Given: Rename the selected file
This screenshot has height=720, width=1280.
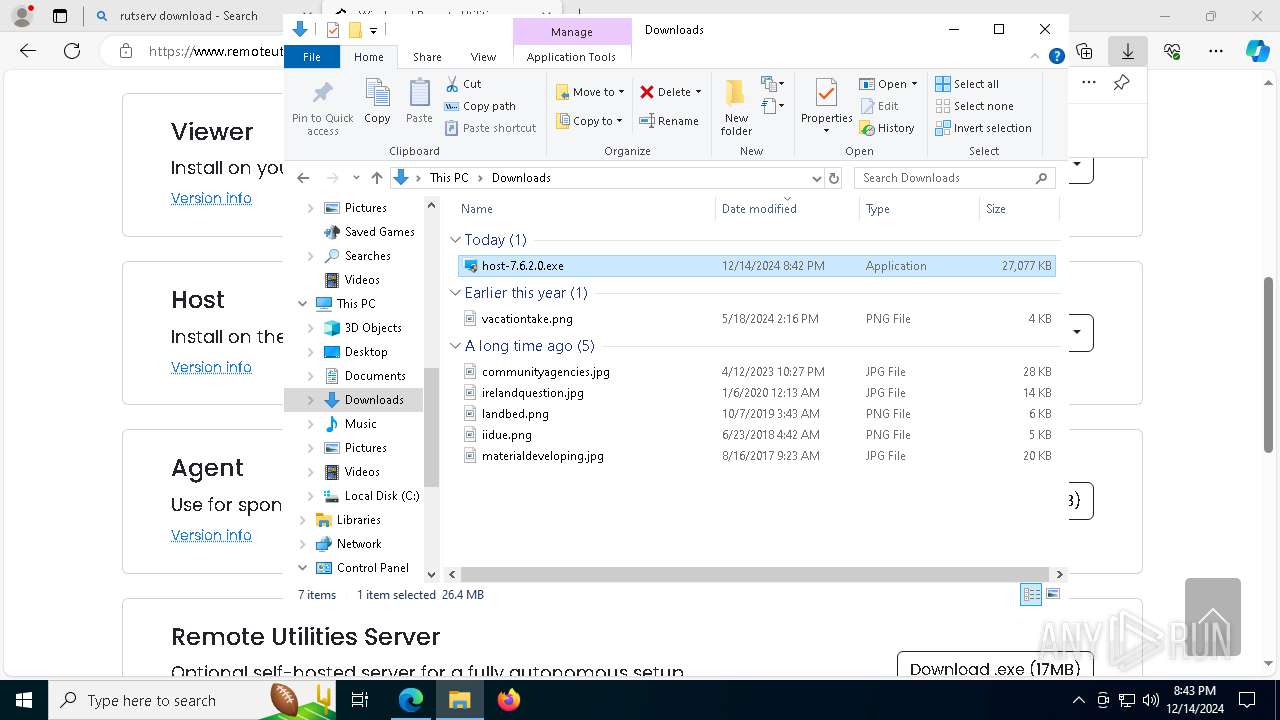Looking at the screenshot, I should coord(669,121).
